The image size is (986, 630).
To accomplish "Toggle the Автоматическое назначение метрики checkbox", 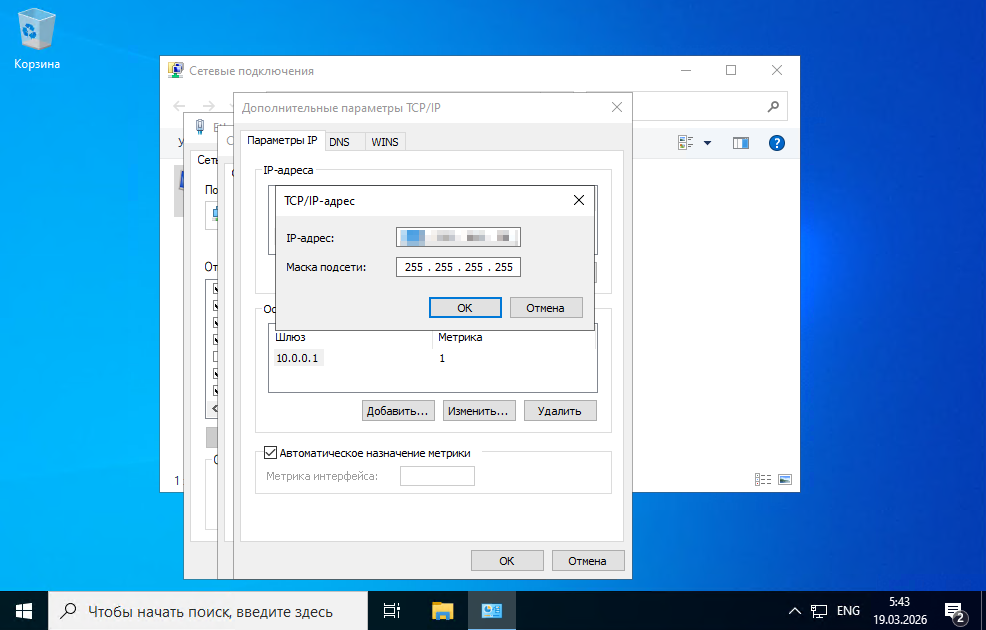I will pyautogui.click(x=269, y=453).
